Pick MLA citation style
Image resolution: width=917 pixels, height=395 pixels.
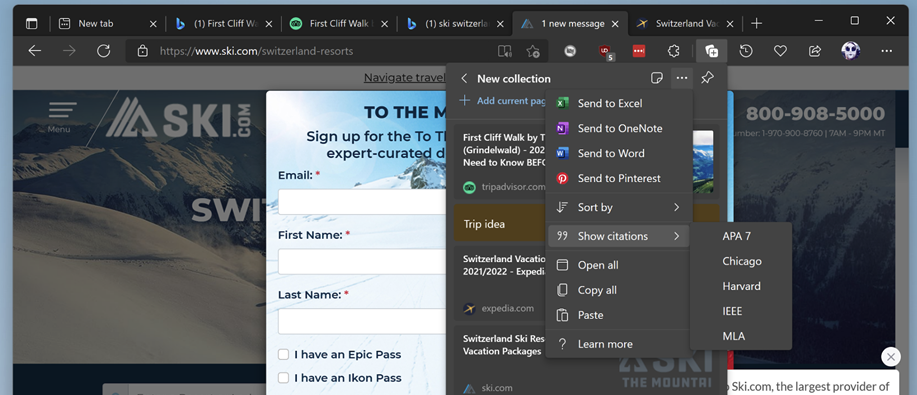pos(741,336)
